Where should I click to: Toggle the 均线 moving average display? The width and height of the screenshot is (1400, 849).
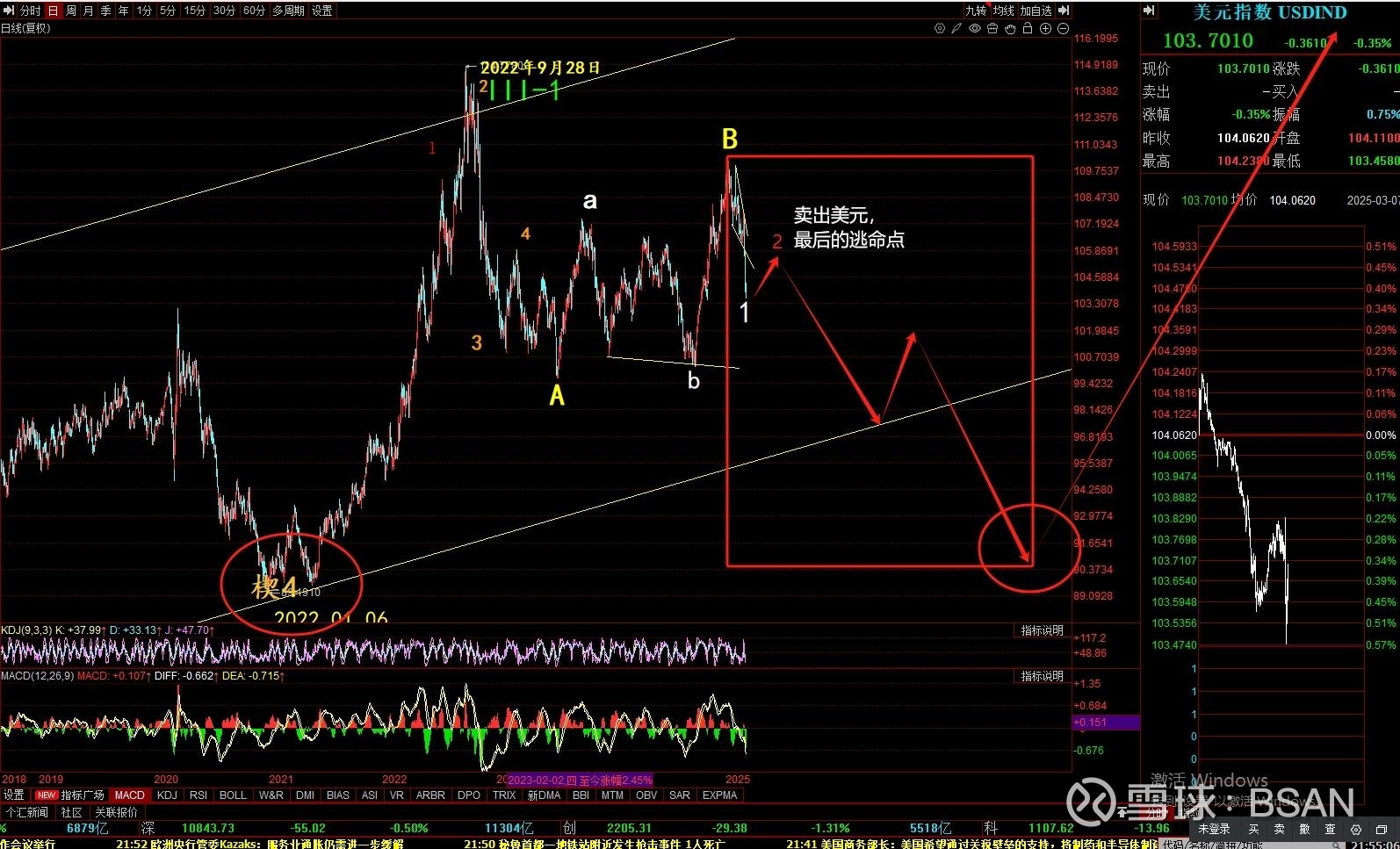(x=1003, y=11)
